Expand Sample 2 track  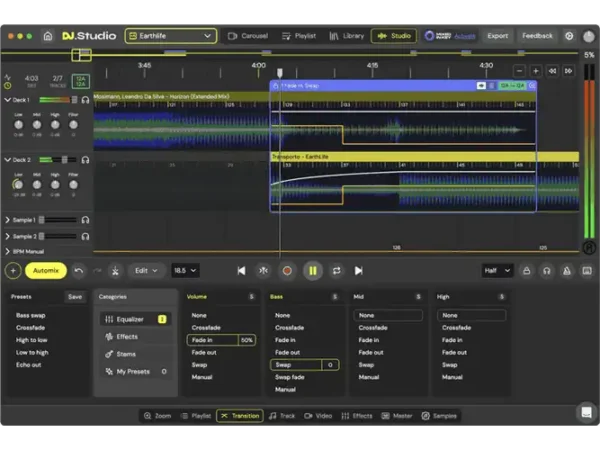[7, 236]
